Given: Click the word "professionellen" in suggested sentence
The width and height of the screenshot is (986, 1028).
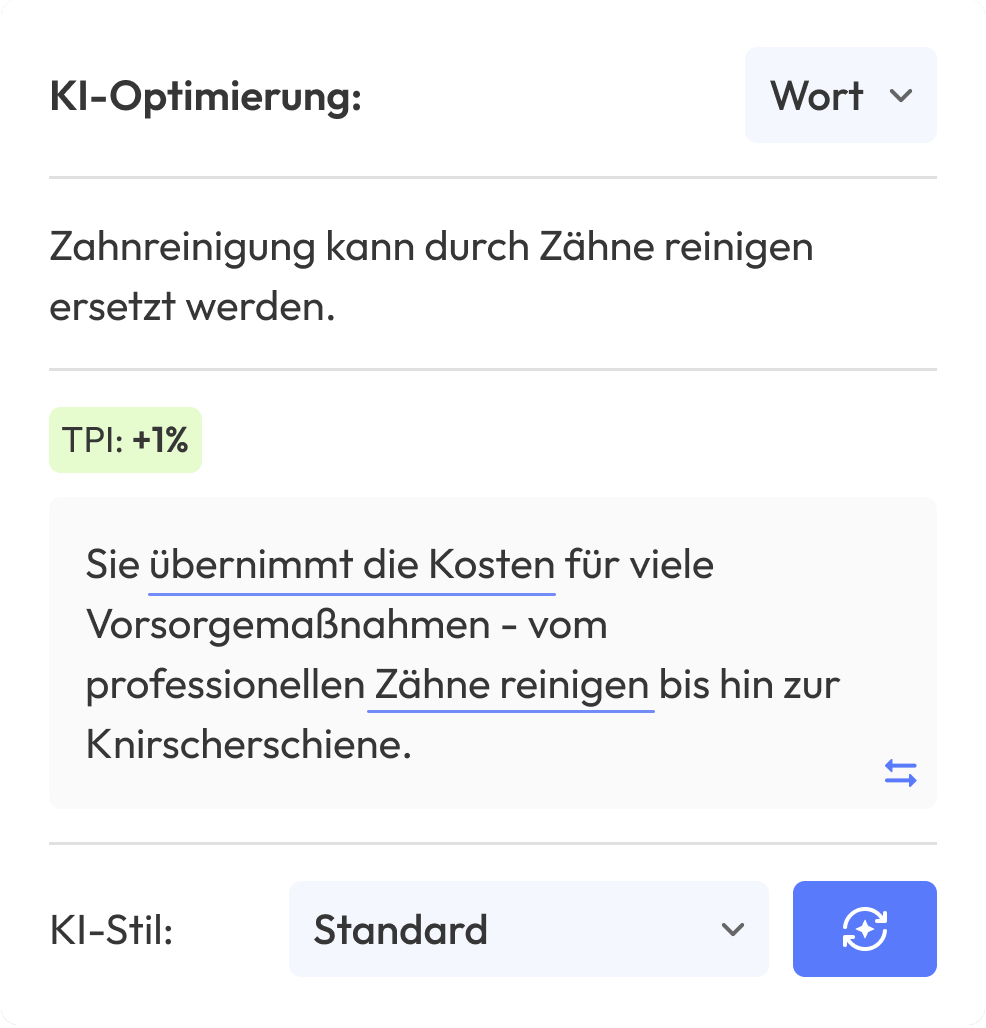Looking at the screenshot, I should tap(224, 686).
